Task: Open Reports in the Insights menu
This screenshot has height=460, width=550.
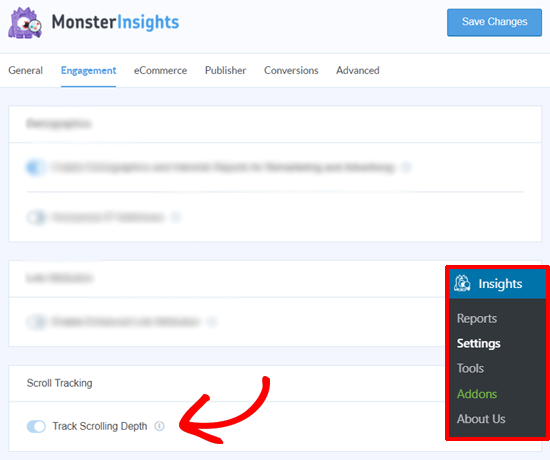Action: (x=477, y=319)
